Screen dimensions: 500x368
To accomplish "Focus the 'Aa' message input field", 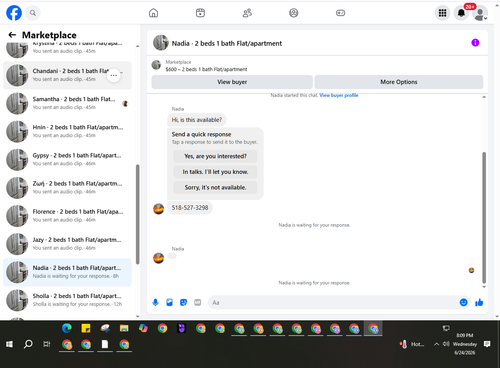I will coord(333,302).
